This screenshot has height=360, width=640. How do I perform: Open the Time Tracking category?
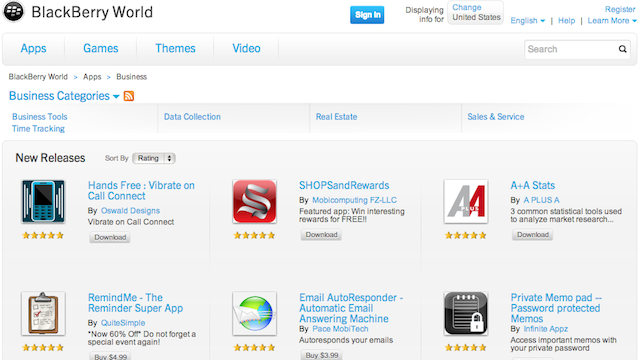click(x=38, y=129)
